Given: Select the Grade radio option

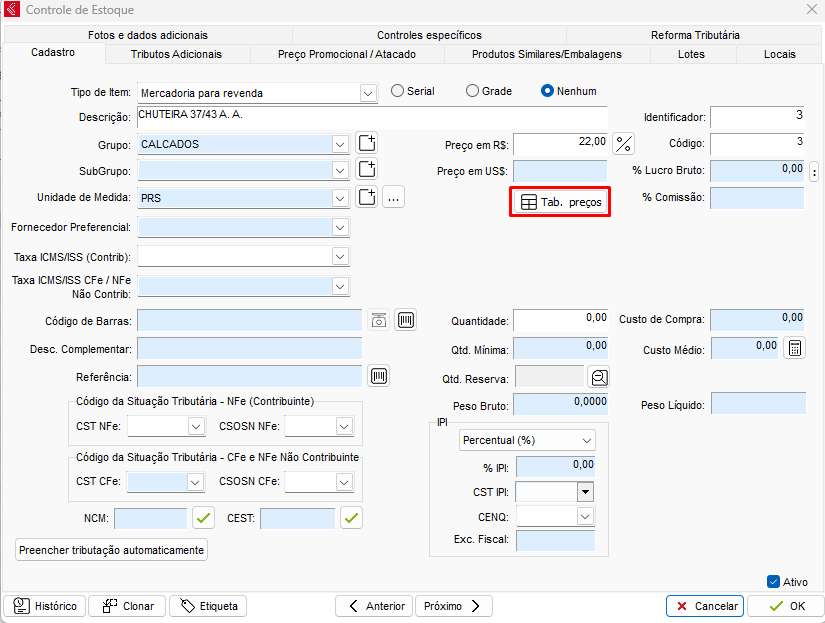Looking at the screenshot, I should [473, 91].
